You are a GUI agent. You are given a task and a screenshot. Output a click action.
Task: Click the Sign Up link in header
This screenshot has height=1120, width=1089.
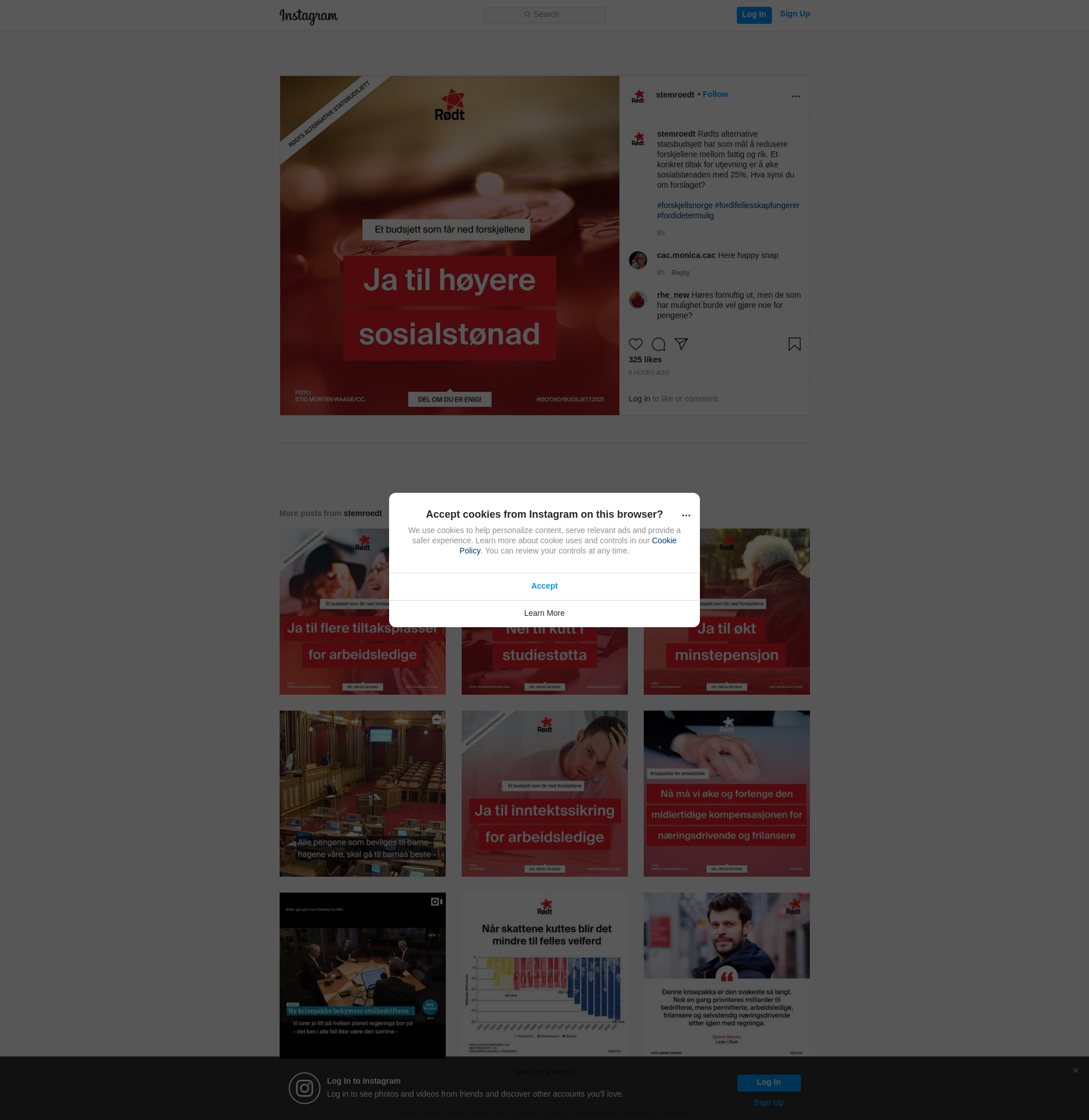pos(795,14)
